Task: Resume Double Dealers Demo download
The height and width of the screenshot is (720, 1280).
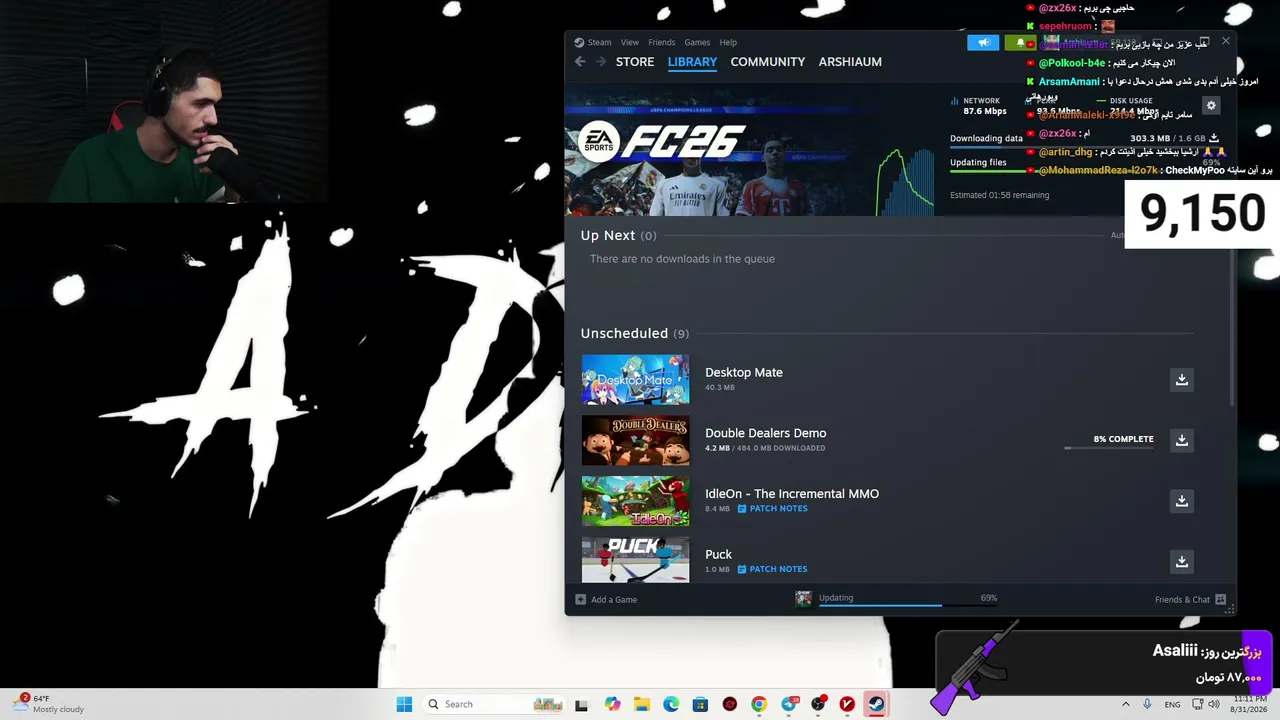Action: 1182,440
